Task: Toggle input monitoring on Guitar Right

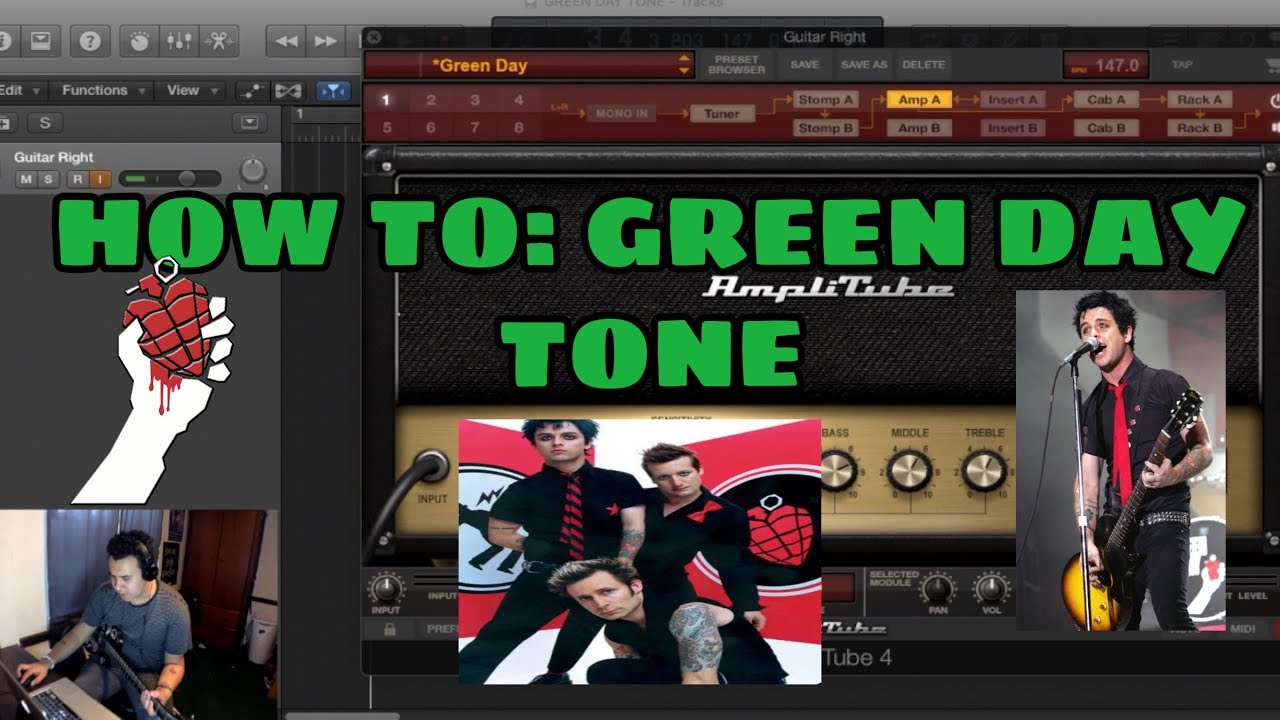Action: click(x=100, y=179)
